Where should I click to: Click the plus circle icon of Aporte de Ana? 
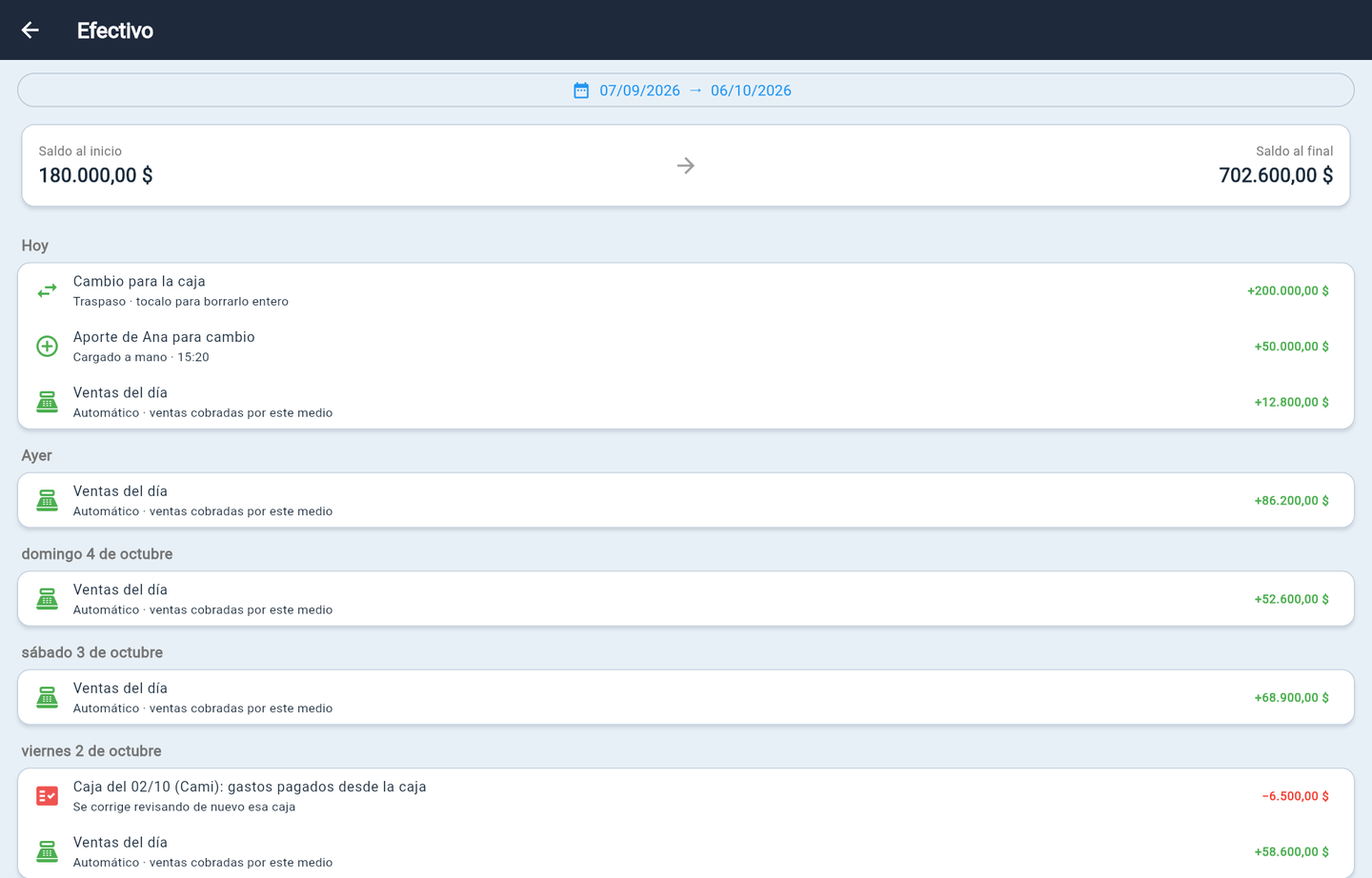[x=47, y=347]
